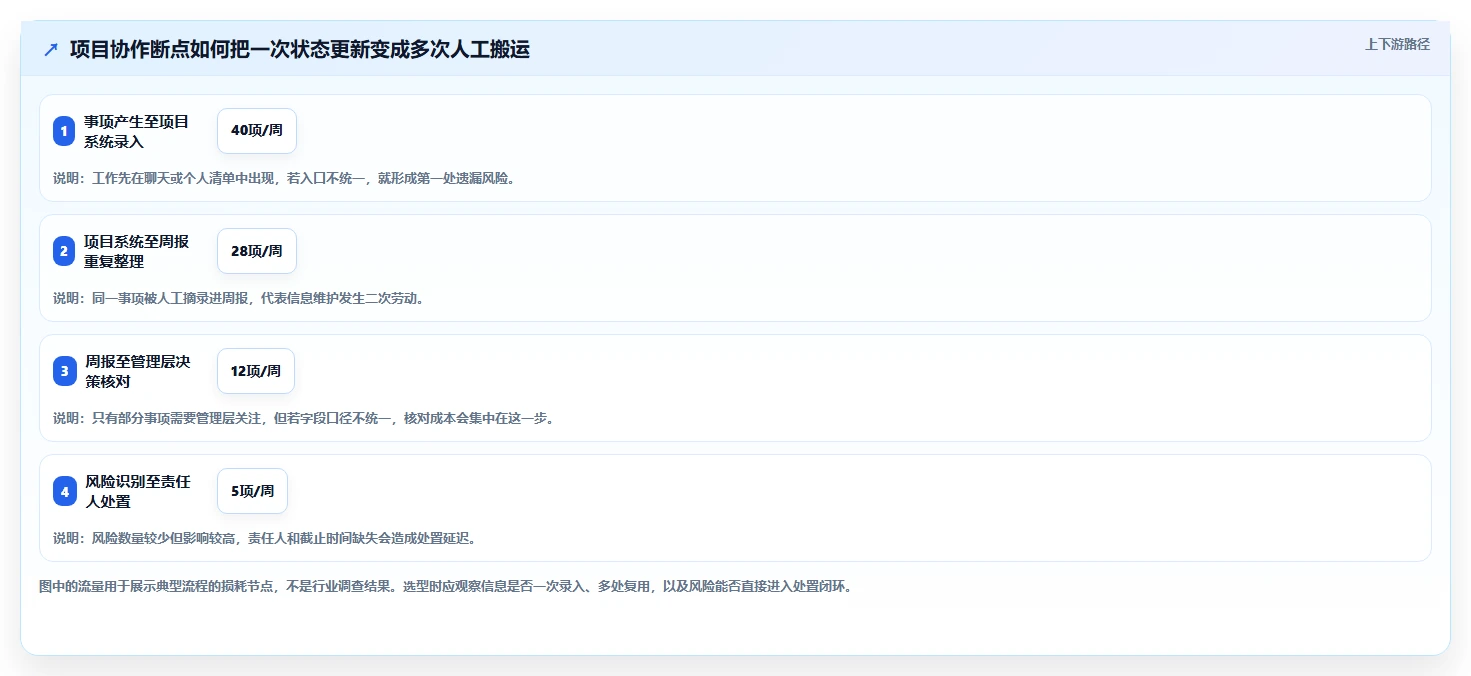The image size is (1471, 676).
Task: Click the note starting 说明：风险数量较少但影响较高
Action: tap(264, 538)
